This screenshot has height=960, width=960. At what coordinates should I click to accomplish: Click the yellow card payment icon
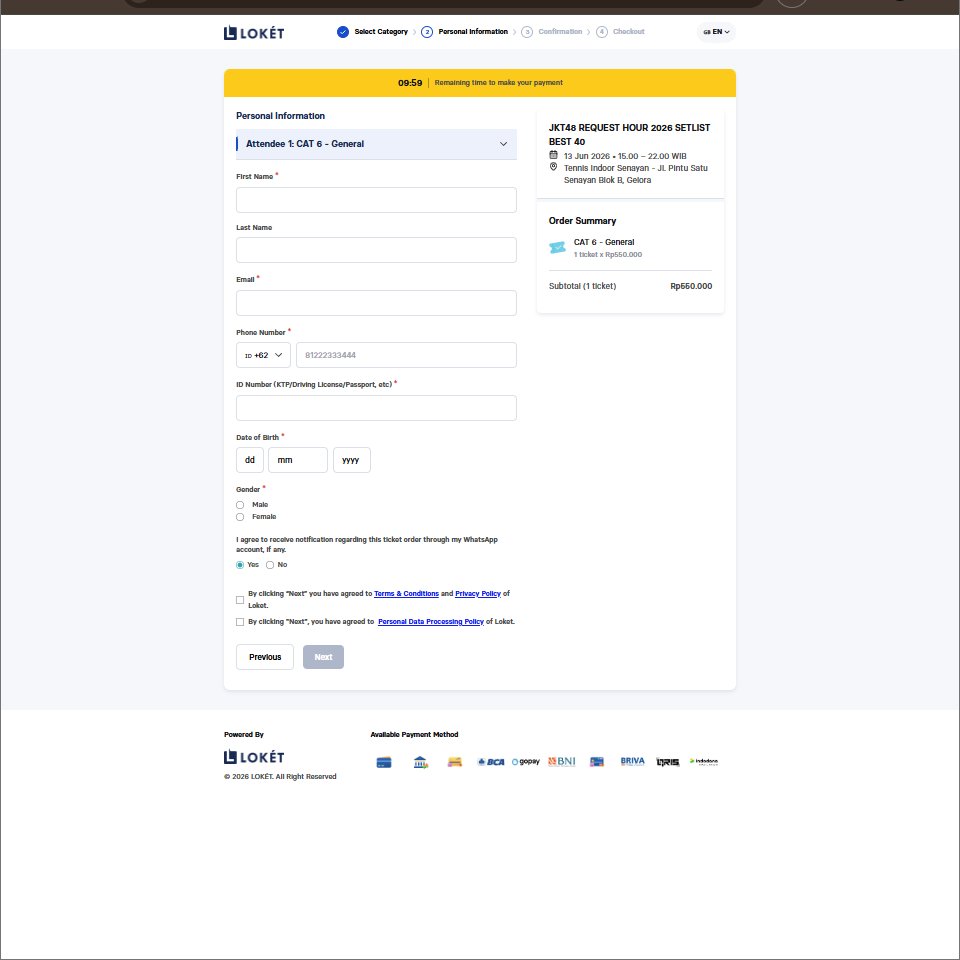pyautogui.click(x=454, y=762)
